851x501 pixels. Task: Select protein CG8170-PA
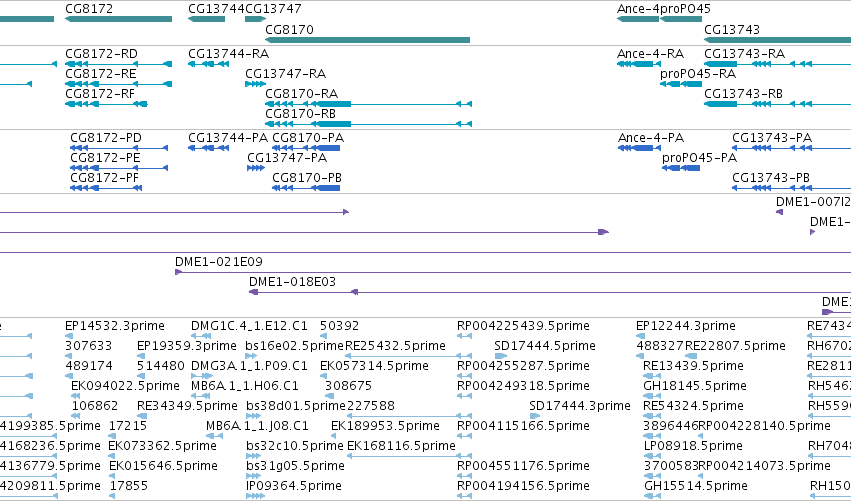306,148
